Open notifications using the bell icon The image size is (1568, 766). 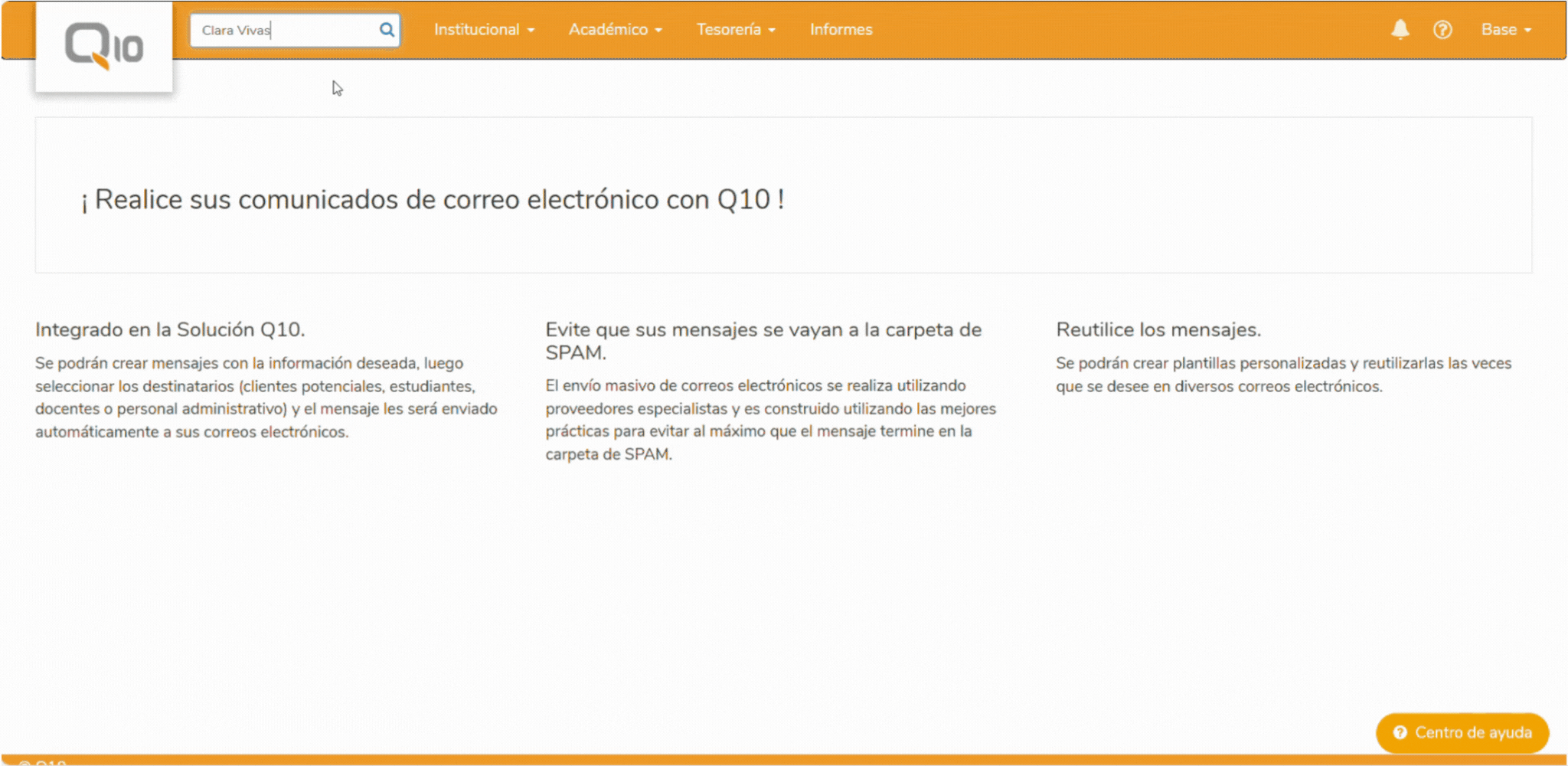click(x=1400, y=29)
